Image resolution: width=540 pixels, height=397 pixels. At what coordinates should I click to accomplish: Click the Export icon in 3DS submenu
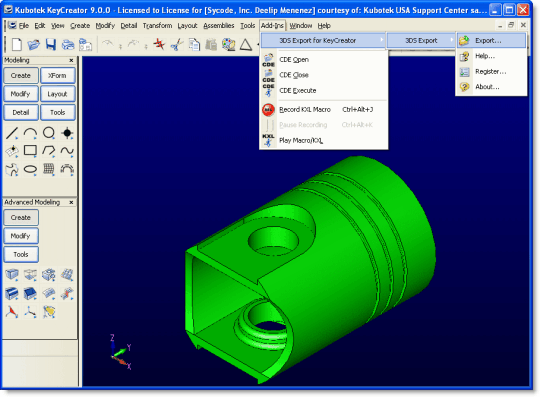click(464, 41)
